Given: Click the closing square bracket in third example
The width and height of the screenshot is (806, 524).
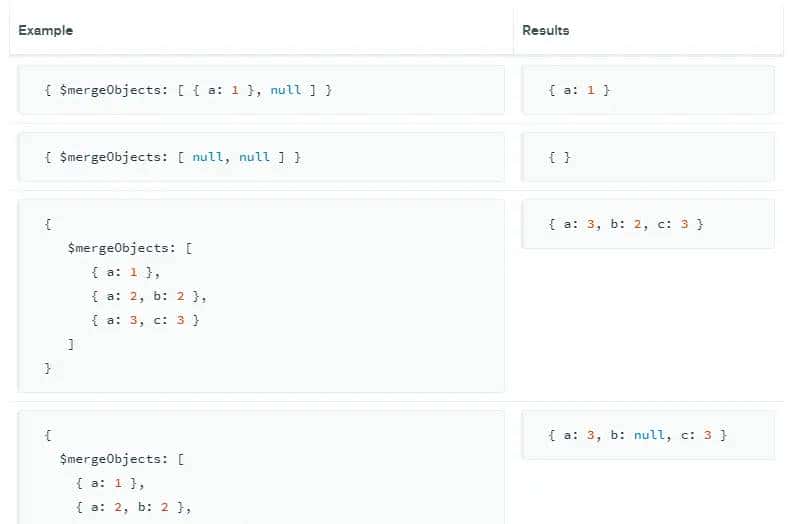Looking at the screenshot, I should tap(70, 344).
